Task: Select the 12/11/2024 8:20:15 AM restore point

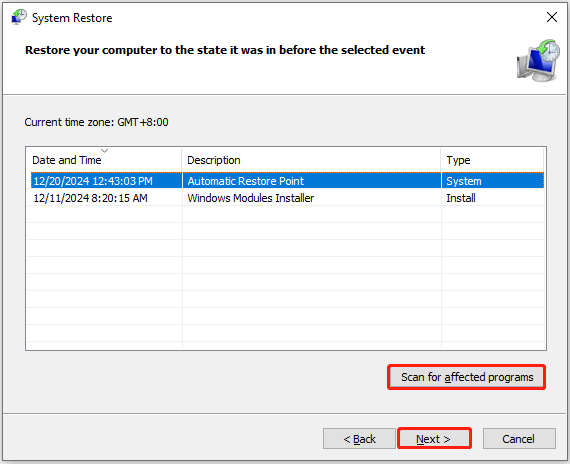Action: coord(287,198)
